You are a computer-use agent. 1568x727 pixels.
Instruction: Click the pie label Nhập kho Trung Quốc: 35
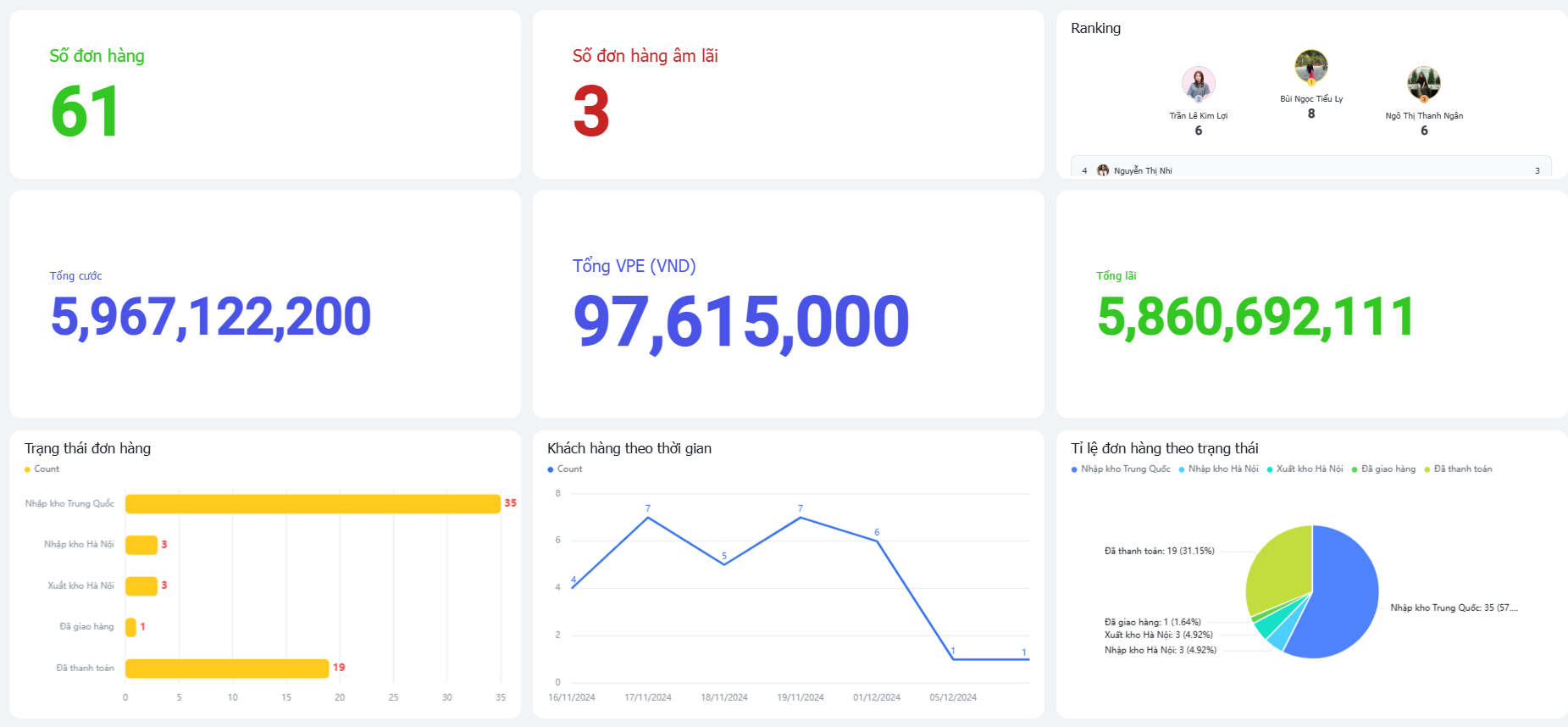[1454, 608]
